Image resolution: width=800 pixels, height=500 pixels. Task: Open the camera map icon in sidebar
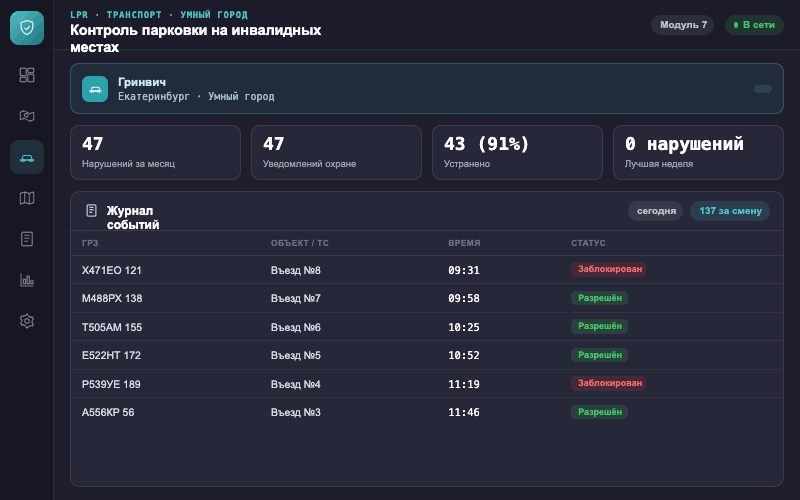point(27,116)
